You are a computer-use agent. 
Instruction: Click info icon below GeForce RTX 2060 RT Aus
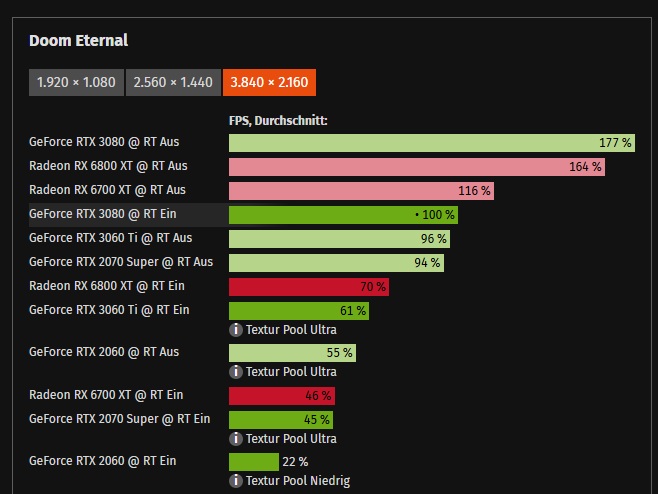pos(236,372)
